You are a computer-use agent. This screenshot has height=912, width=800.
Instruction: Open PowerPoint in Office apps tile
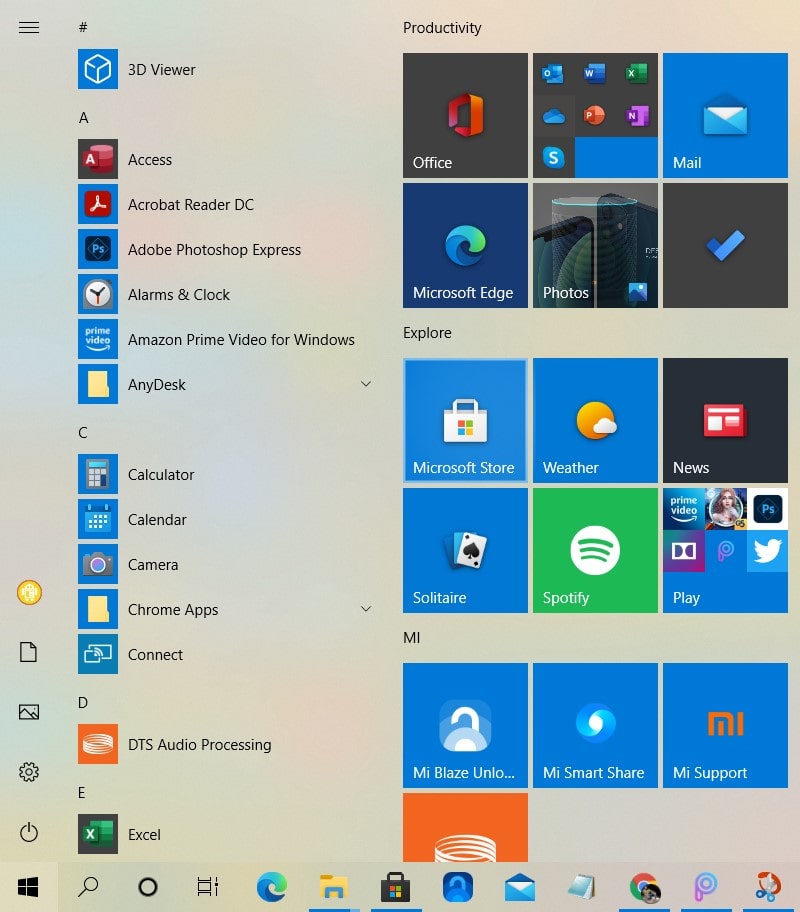pos(595,116)
